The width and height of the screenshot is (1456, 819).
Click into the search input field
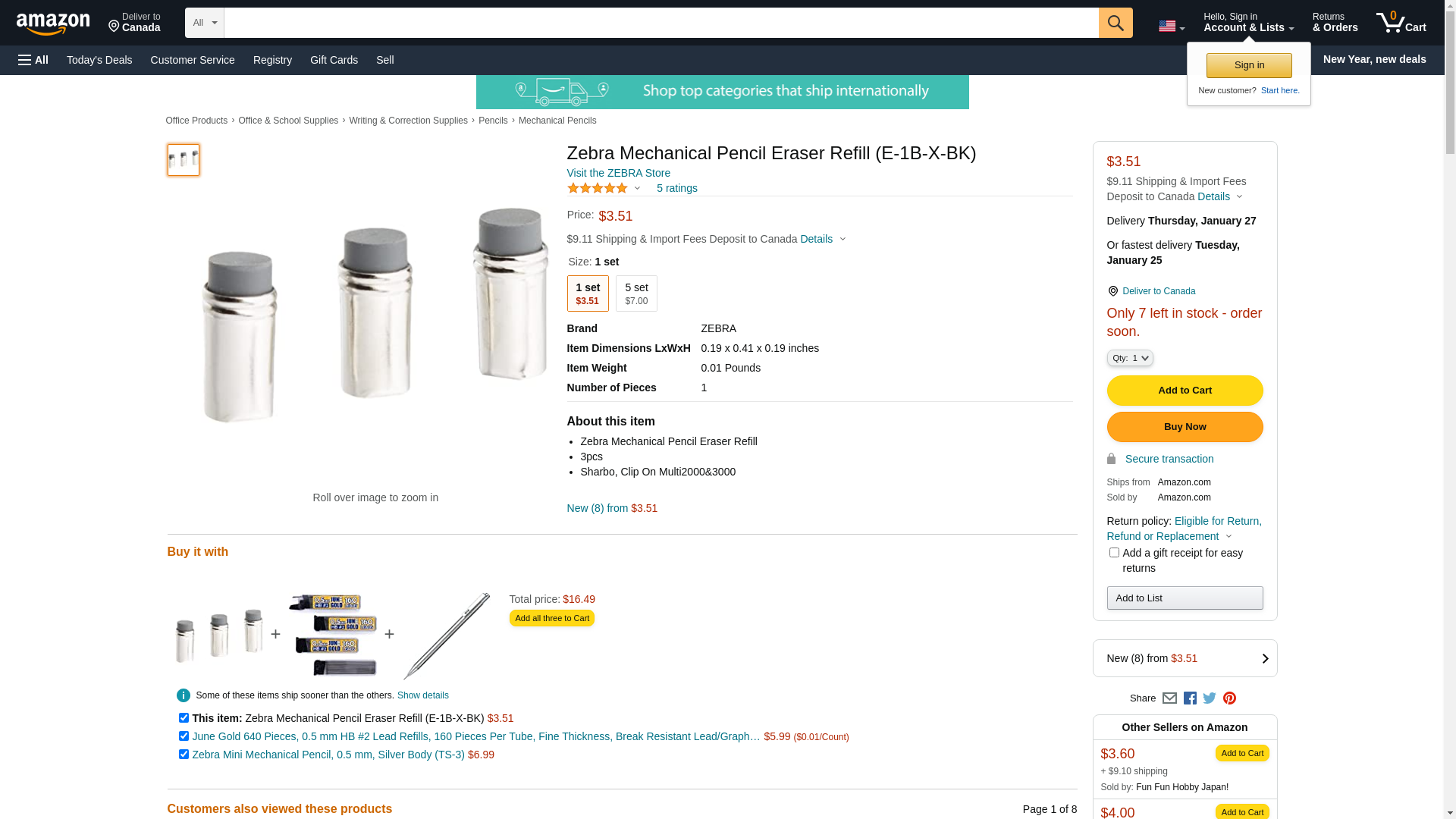click(x=661, y=23)
